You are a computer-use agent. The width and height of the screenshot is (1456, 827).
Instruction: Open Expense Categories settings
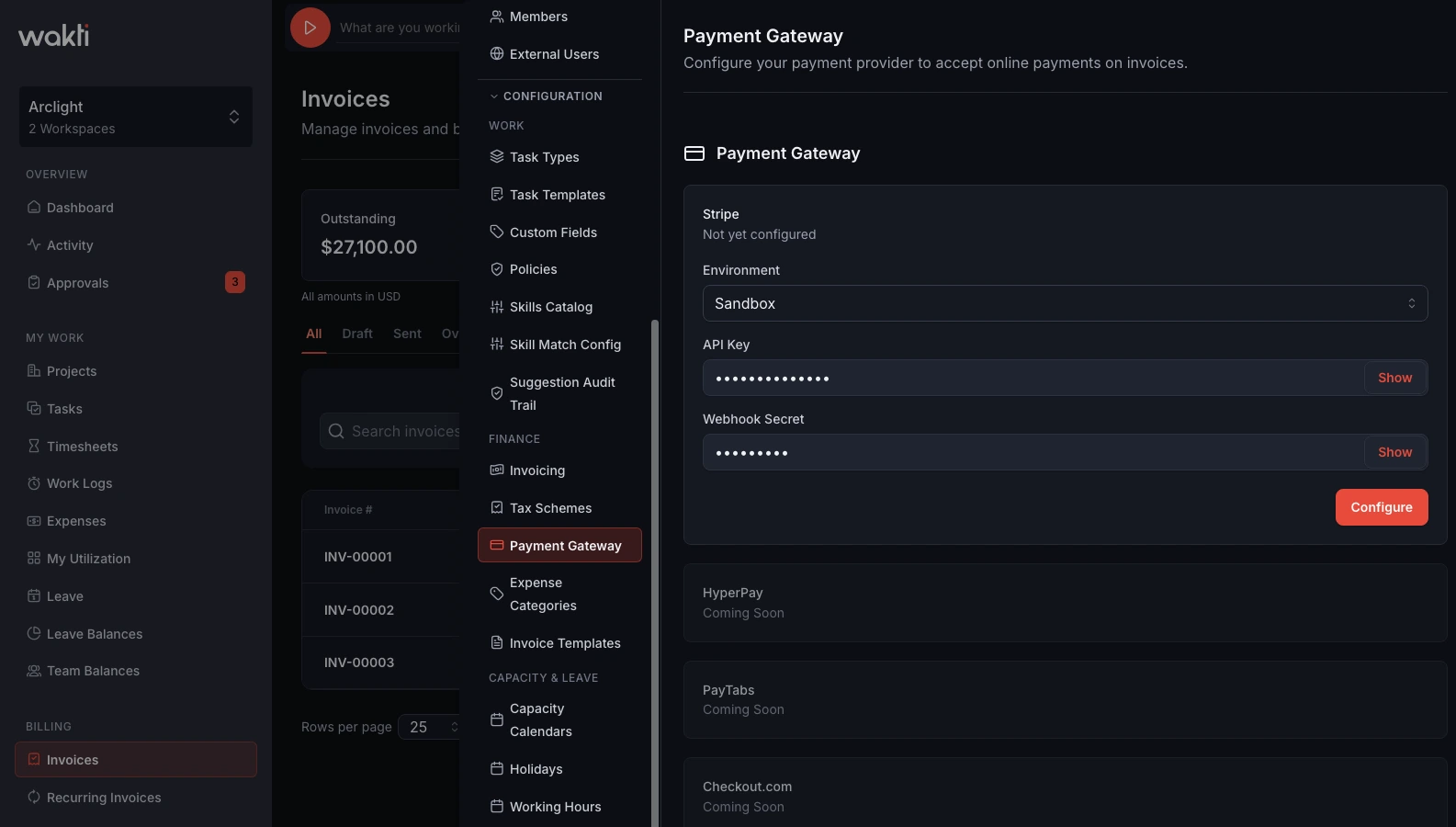pyautogui.click(x=559, y=595)
